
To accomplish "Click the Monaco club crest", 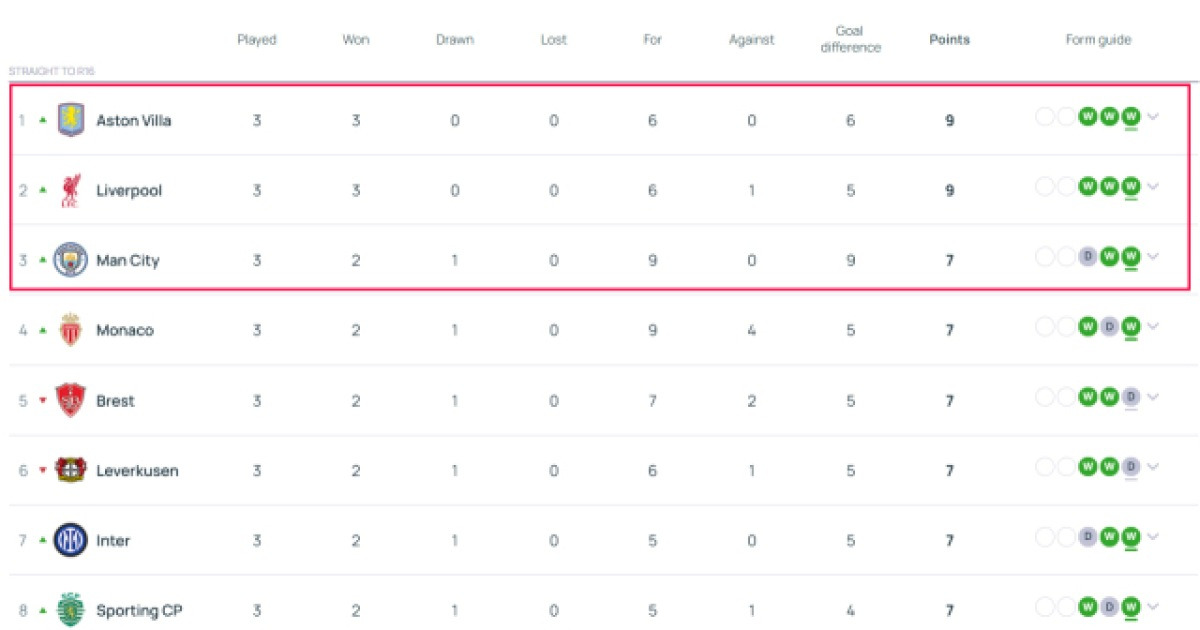I will [x=69, y=329].
